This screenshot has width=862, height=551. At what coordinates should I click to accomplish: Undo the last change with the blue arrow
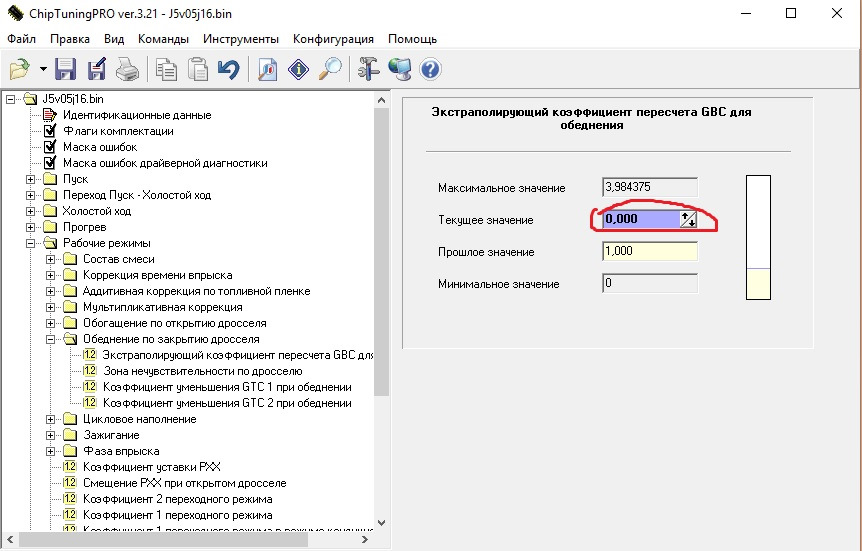[x=229, y=69]
